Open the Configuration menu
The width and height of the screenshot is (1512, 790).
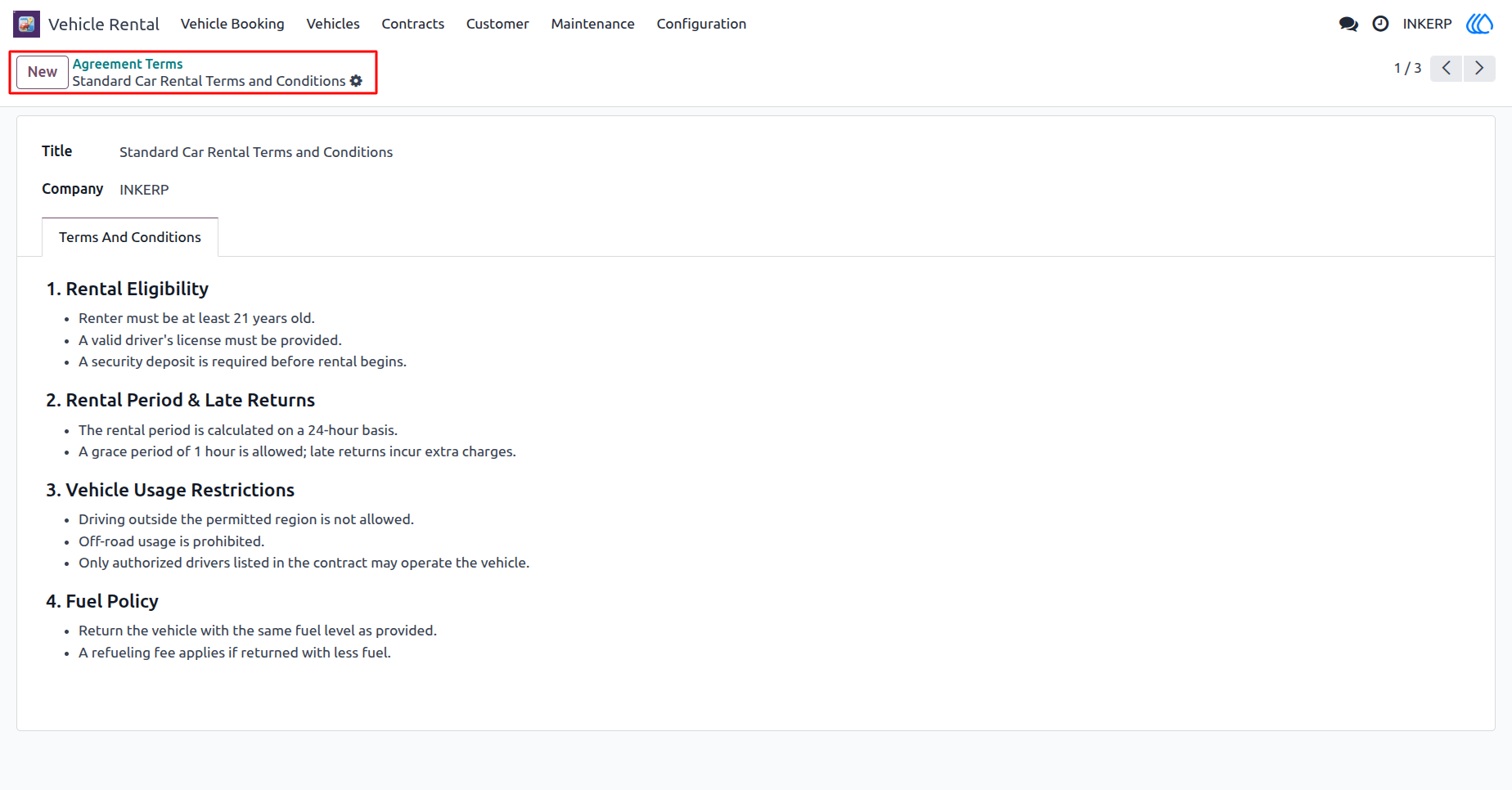pyautogui.click(x=701, y=24)
